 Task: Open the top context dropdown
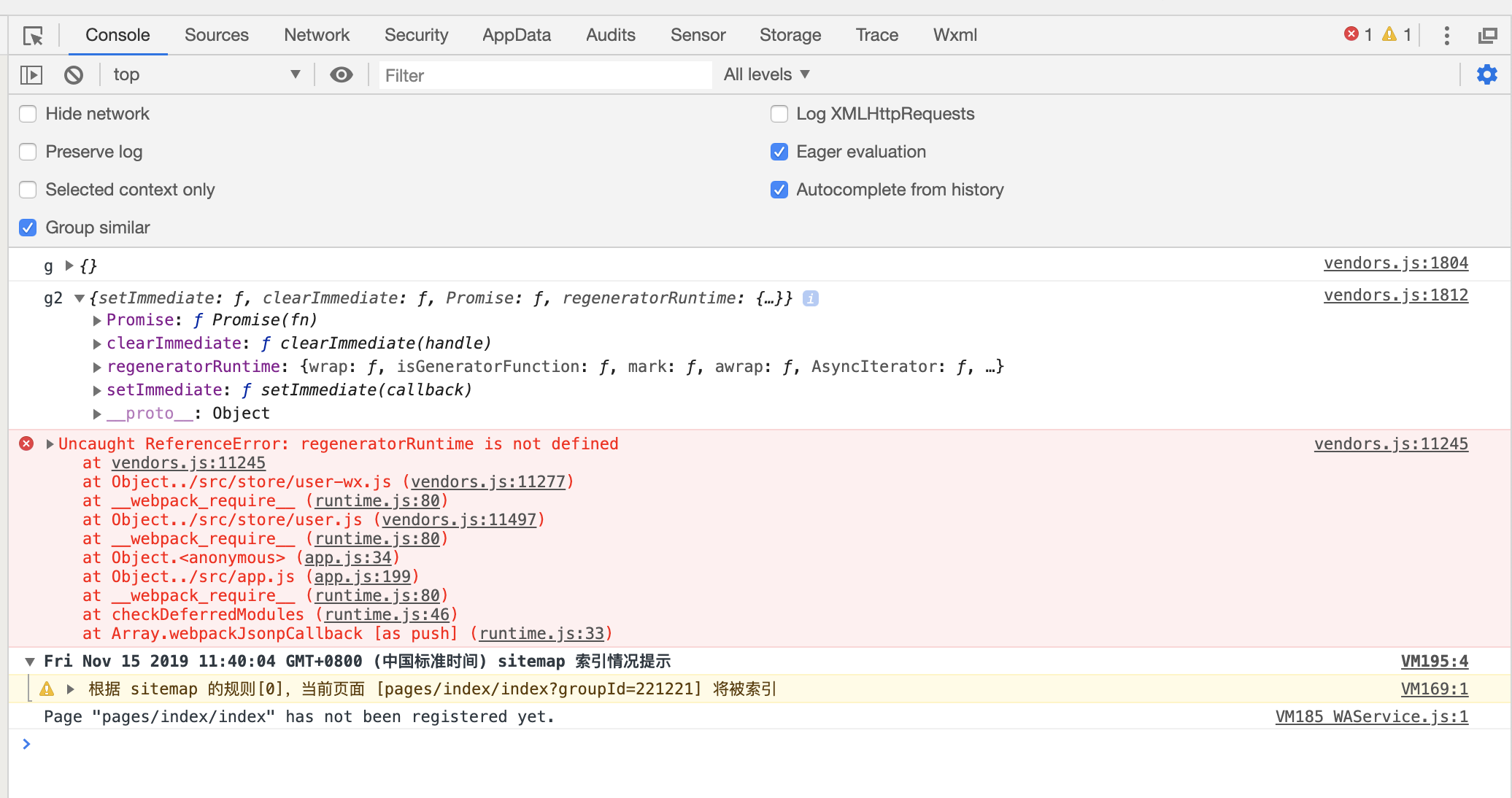pyautogui.click(x=204, y=75)
